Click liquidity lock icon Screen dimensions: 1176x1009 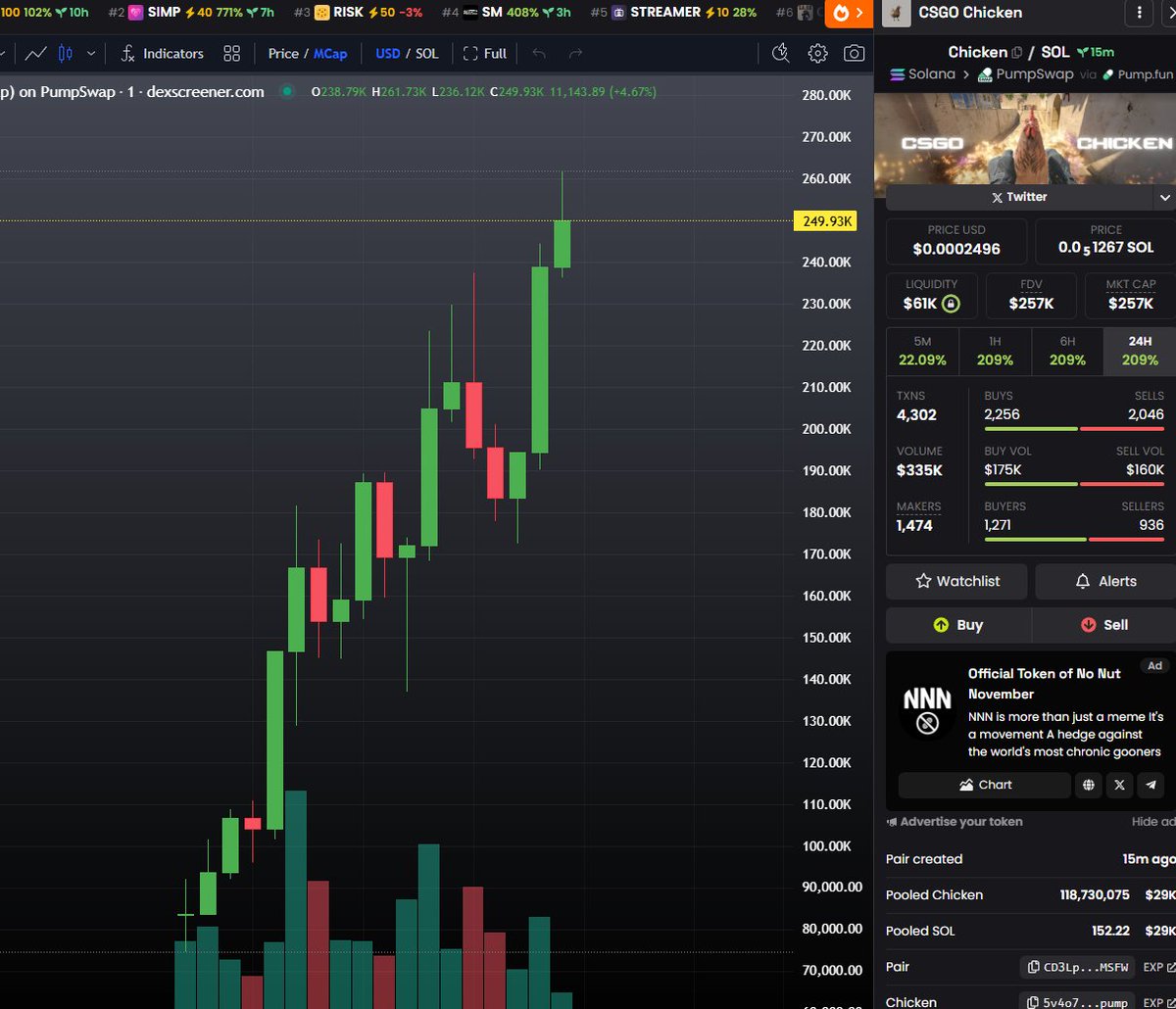[950, 304]
